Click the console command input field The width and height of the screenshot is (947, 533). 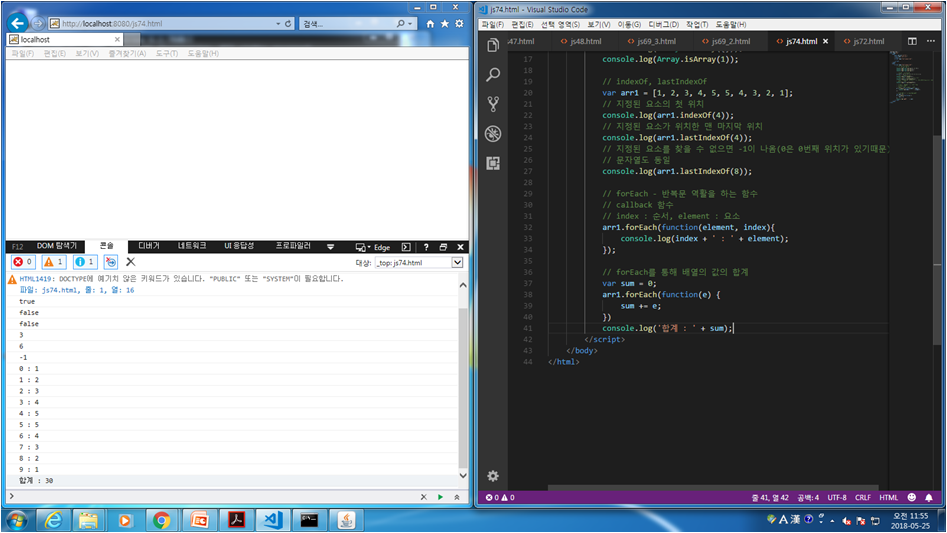(x=214, y=497)
